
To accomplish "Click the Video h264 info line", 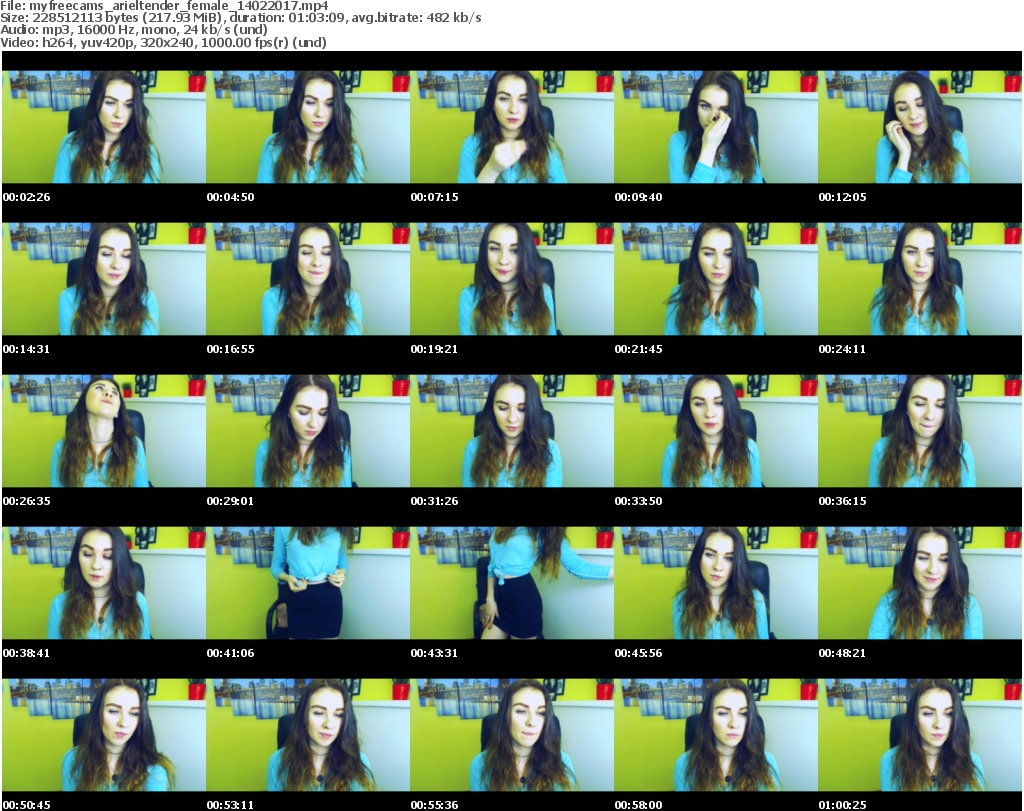I will pos(163,42).
